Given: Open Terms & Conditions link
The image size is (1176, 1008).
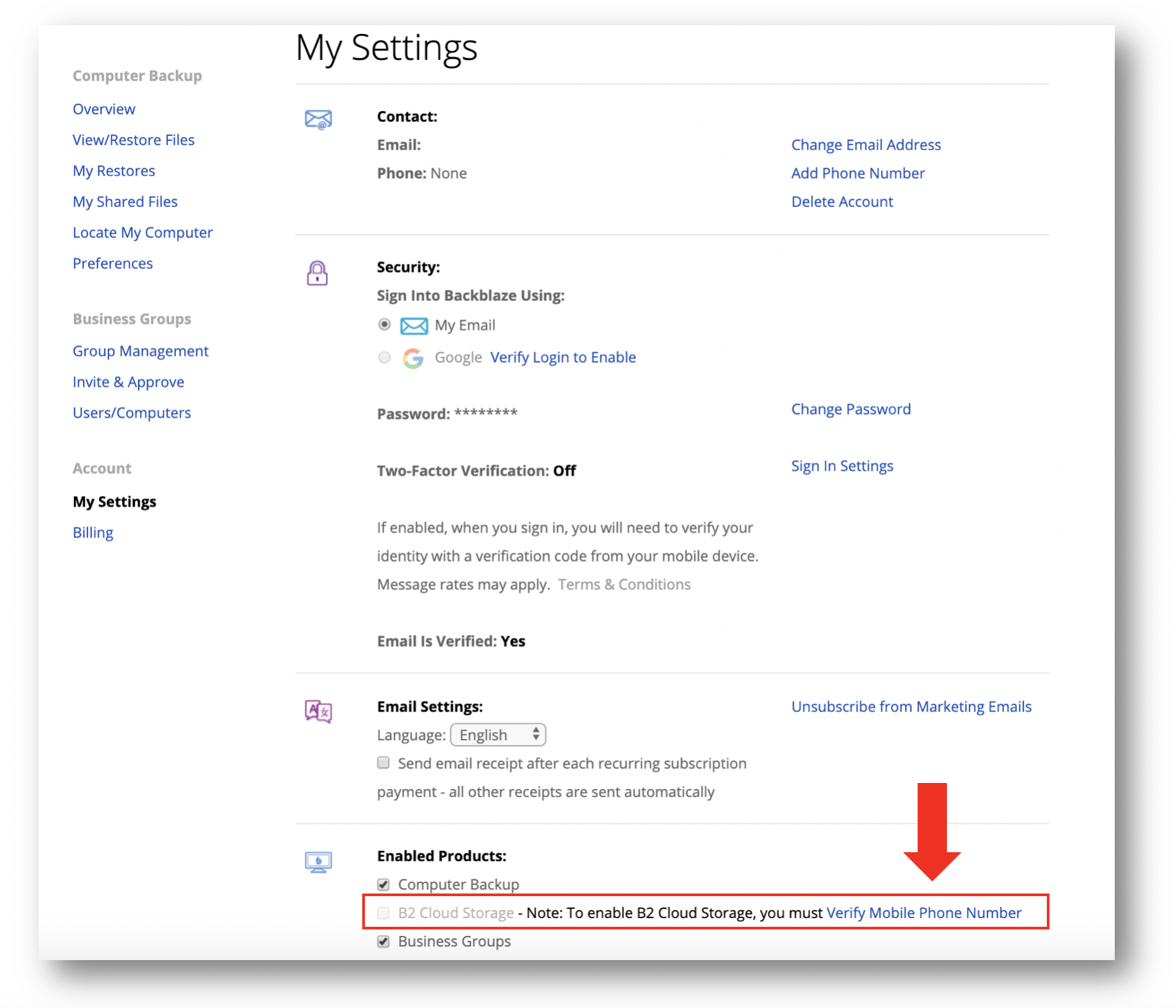Looking at the screenshot, I should click(x=624, y=585).
